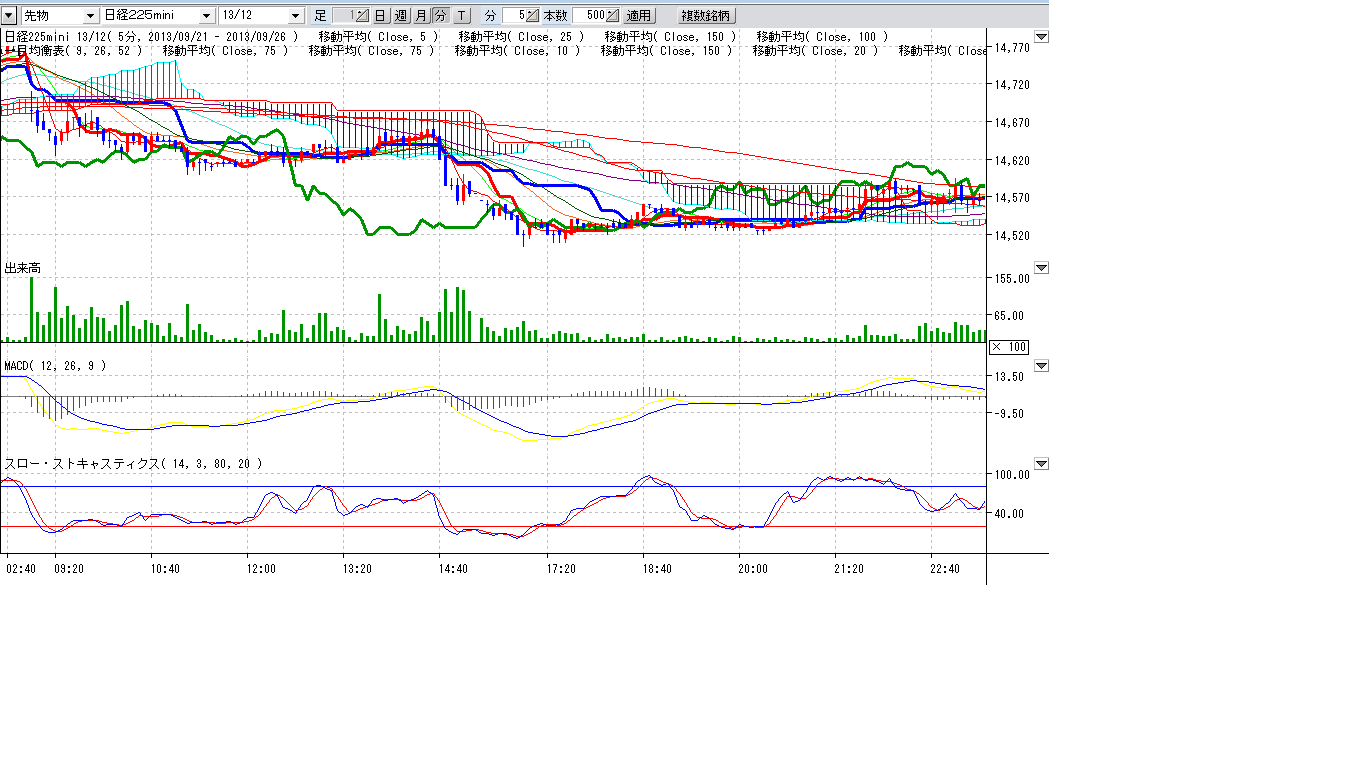The width and height of the screenshot is (1366, 768).
Task: Open the MACD panel options arrow
Action: (x=1041, y=366)
